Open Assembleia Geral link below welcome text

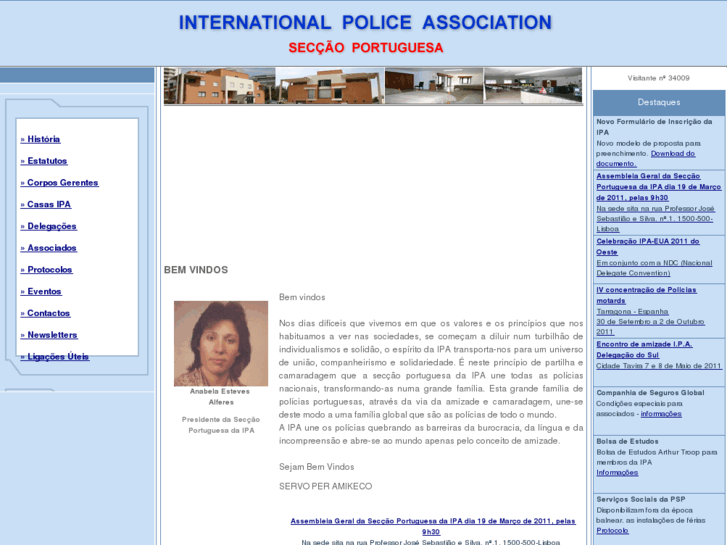[x=433, y=526]
